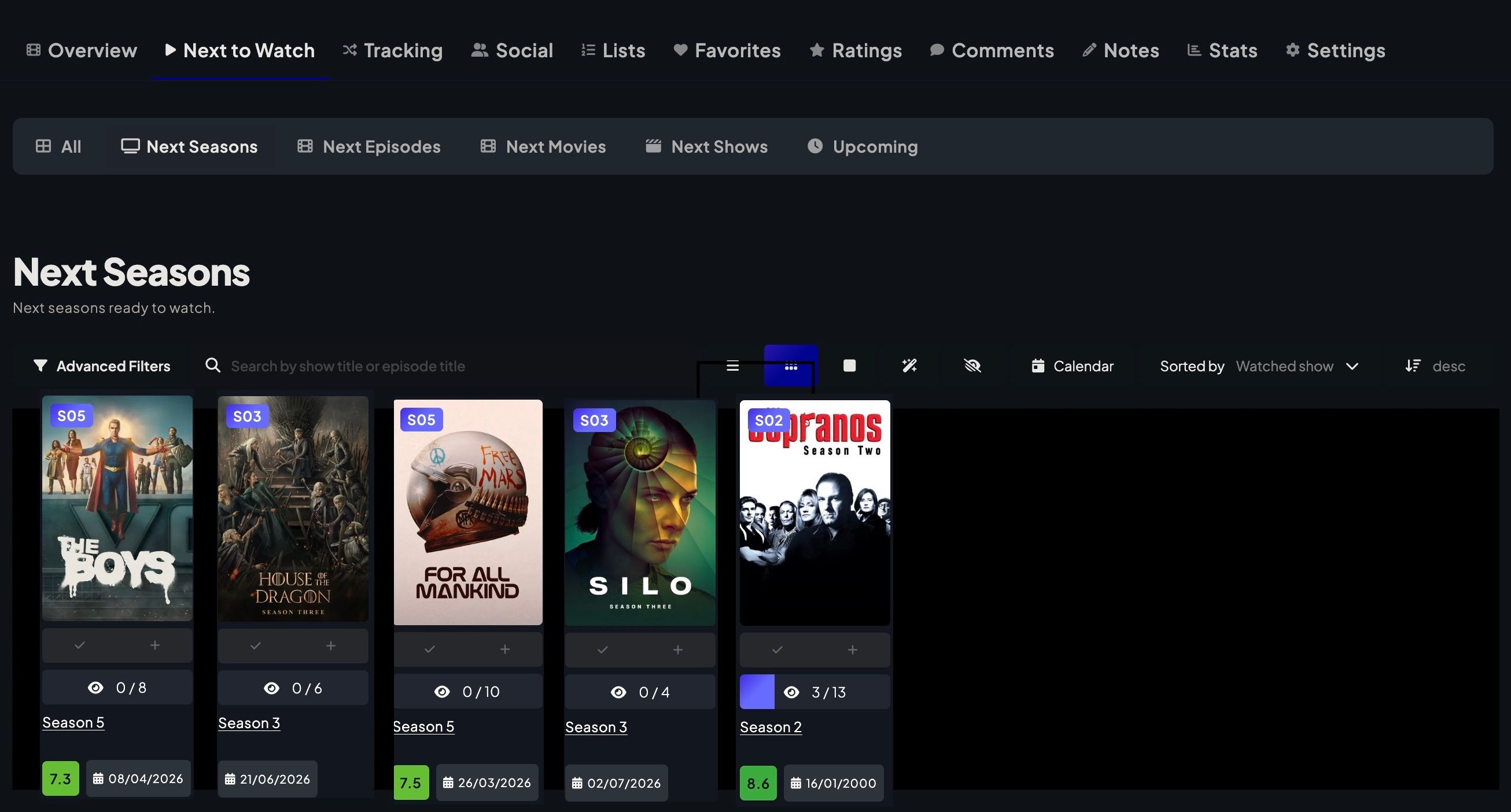Screen dimensions: 1511x812
Task: Open the Silo season three poster
Action: (640, 512)
